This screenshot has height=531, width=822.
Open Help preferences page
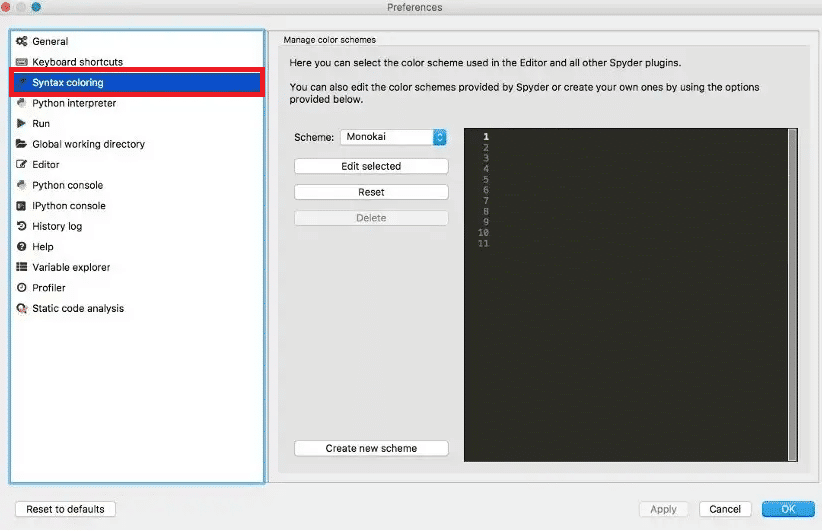137,246
